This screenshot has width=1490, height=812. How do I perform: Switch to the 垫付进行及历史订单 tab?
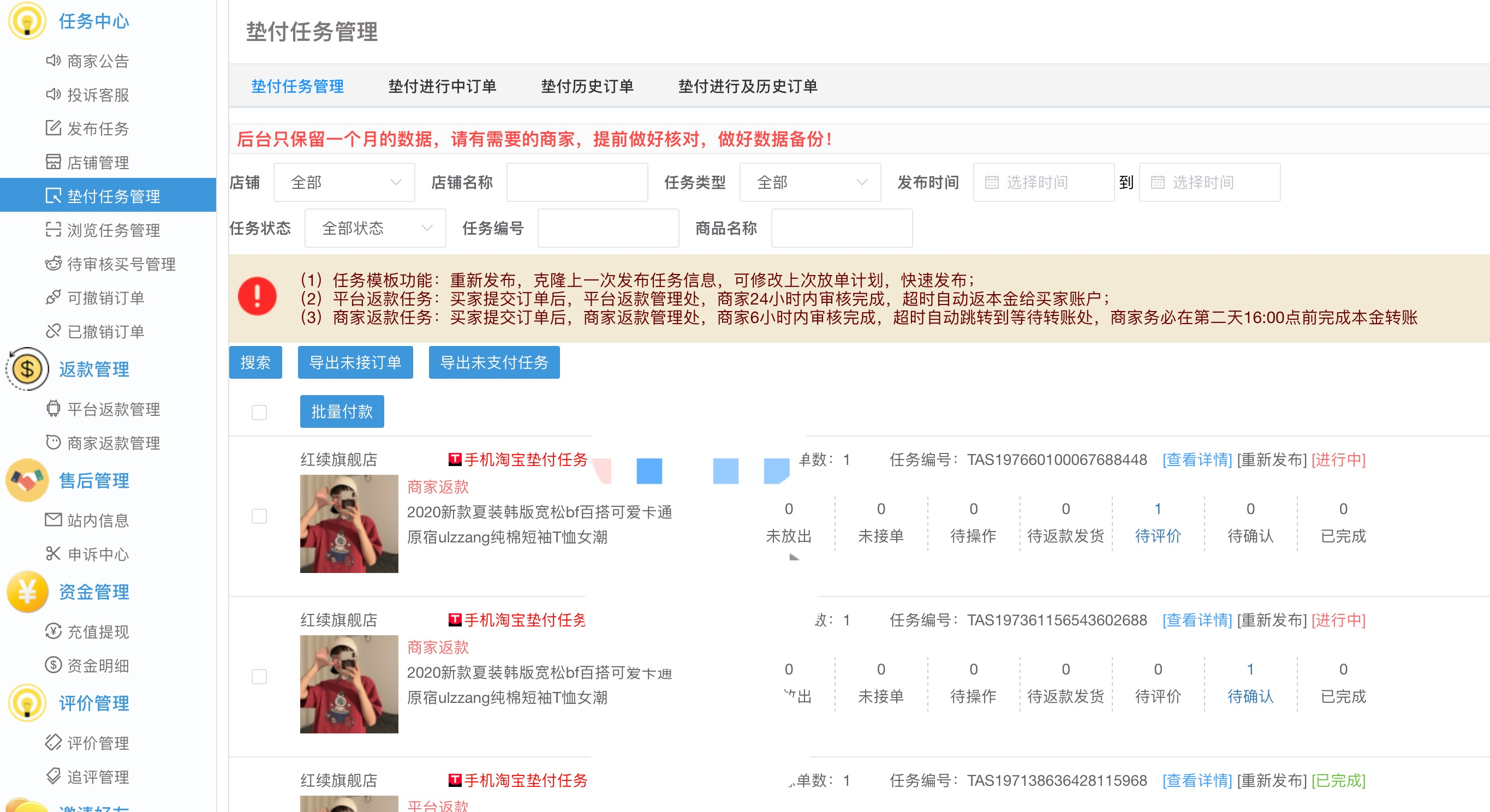(x=747, y=86)
